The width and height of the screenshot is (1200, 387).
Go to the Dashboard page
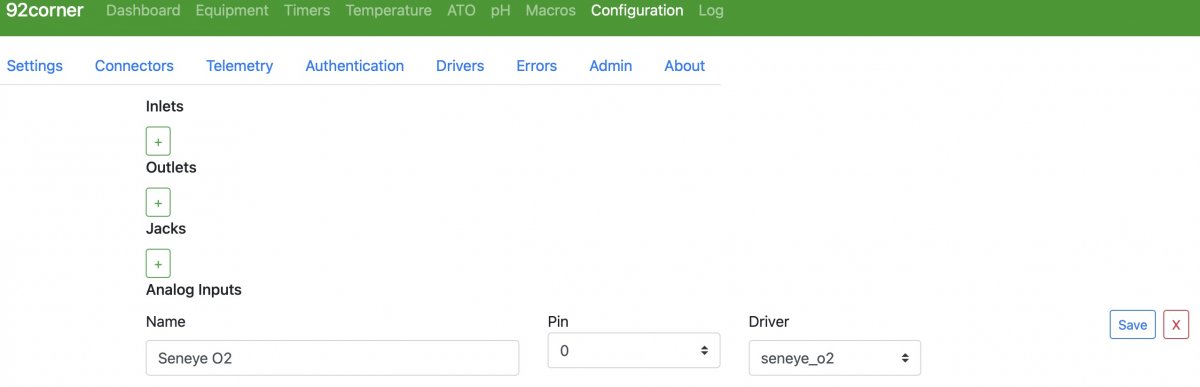(143, 11)
